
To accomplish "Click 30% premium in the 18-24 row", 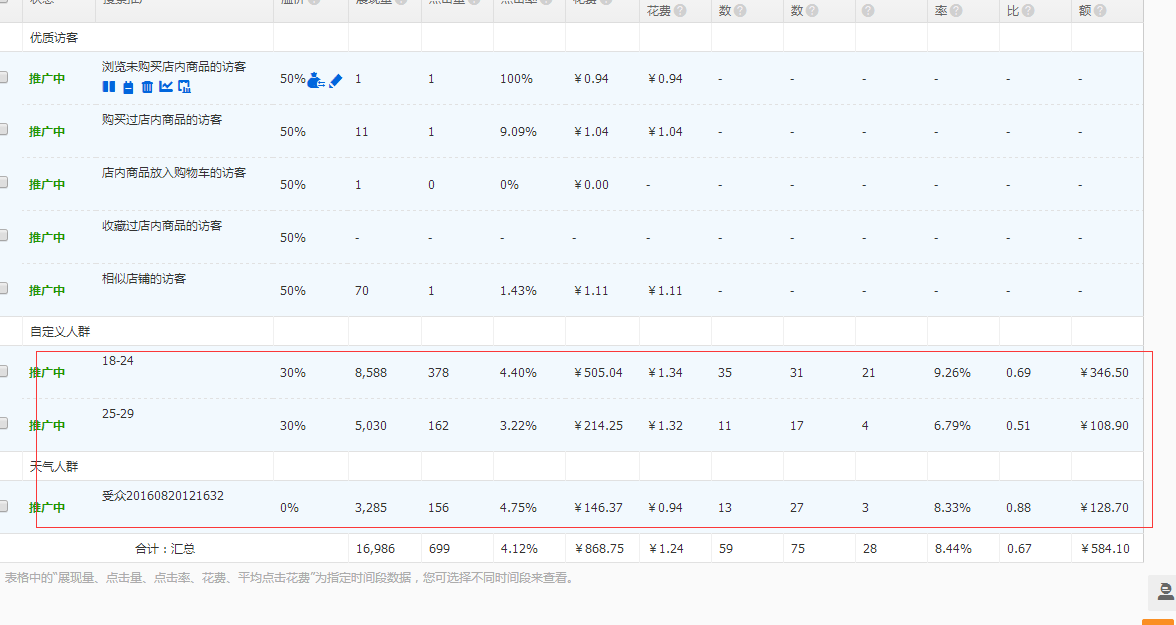I will coord(292,372).
